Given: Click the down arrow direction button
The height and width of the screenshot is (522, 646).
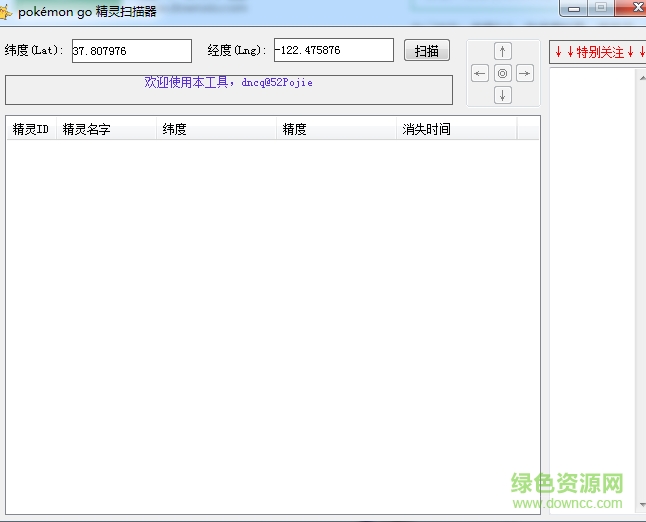Looking at the screenshot, I should click(503, 95).
